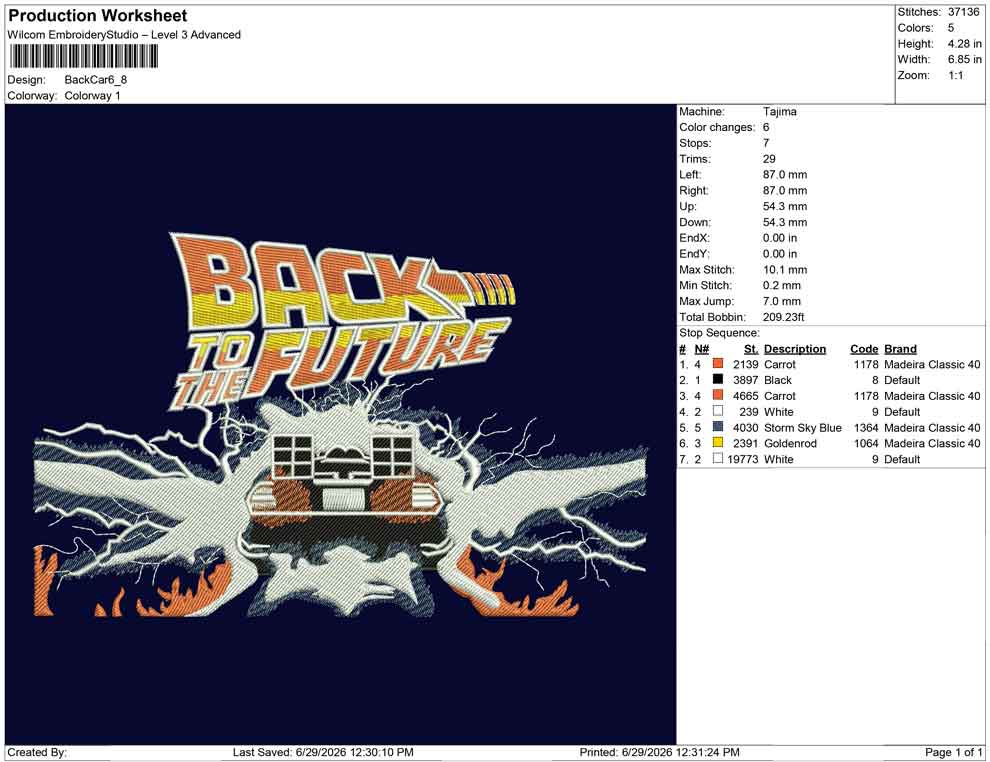Click the Stops value '7'
This screenshot has width=990, height=762.
coord(766,143)
